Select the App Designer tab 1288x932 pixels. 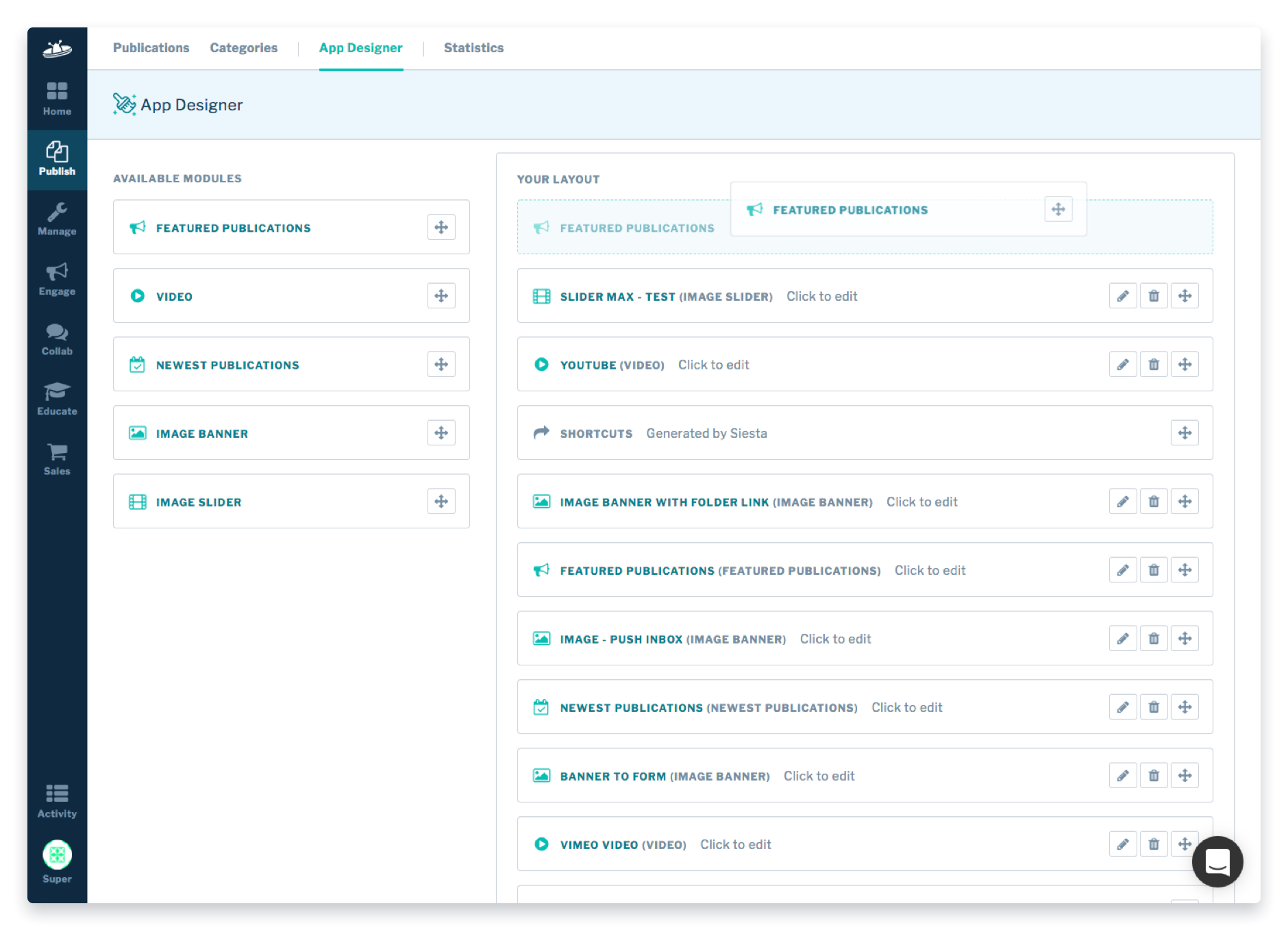point(361,48)
